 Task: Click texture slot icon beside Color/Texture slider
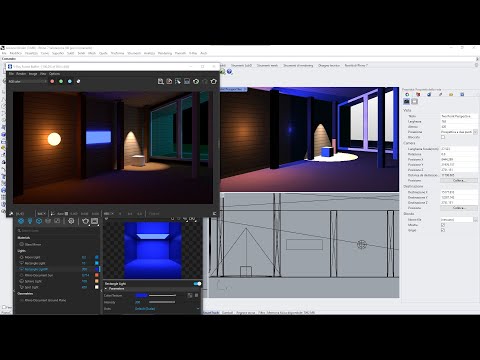click(190, 295)
